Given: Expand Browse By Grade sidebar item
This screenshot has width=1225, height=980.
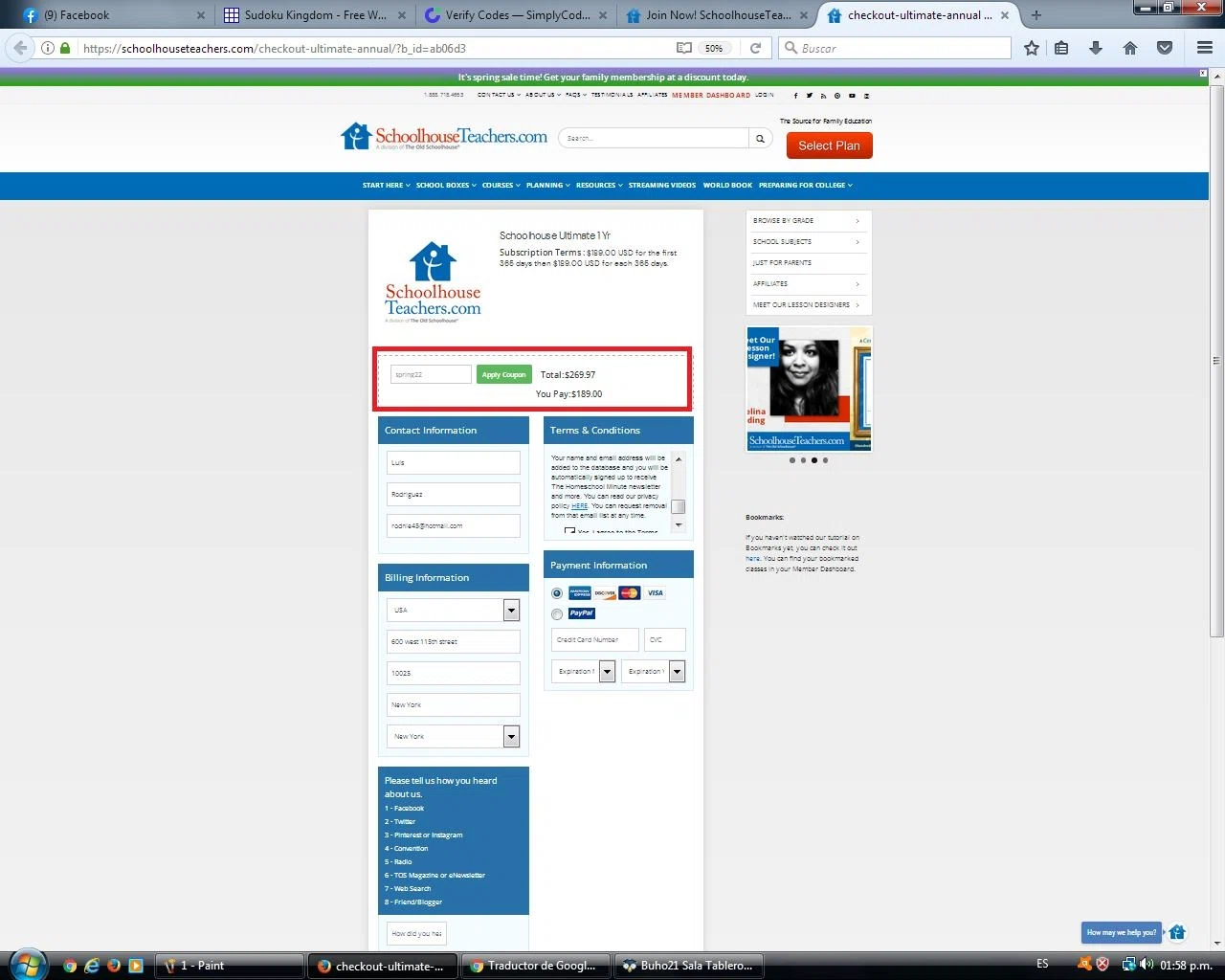Looking at the screenshot, I should pyautogui.click(x=808, y=221).
